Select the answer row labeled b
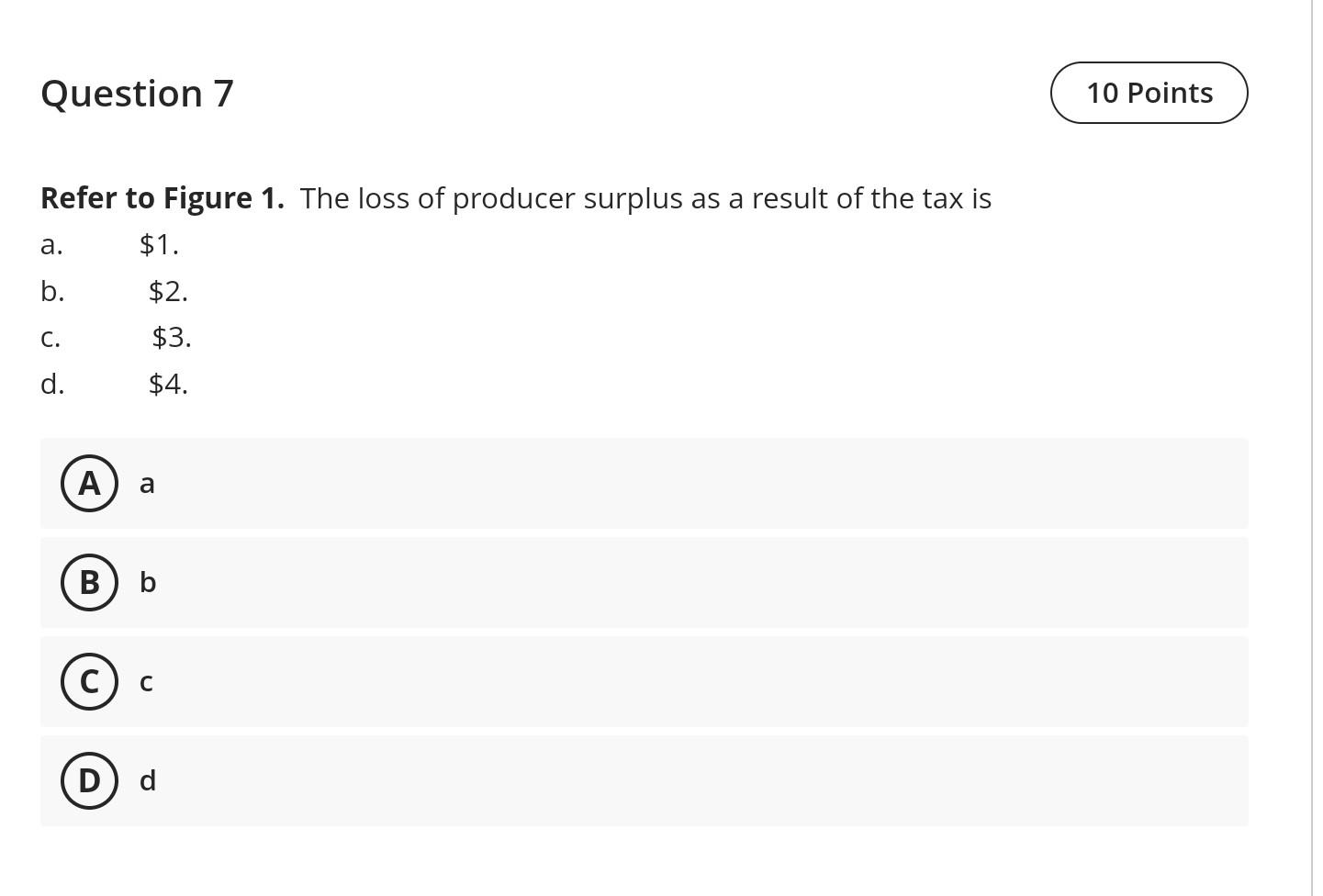The image size is (1323, 896). pos(643,582)
